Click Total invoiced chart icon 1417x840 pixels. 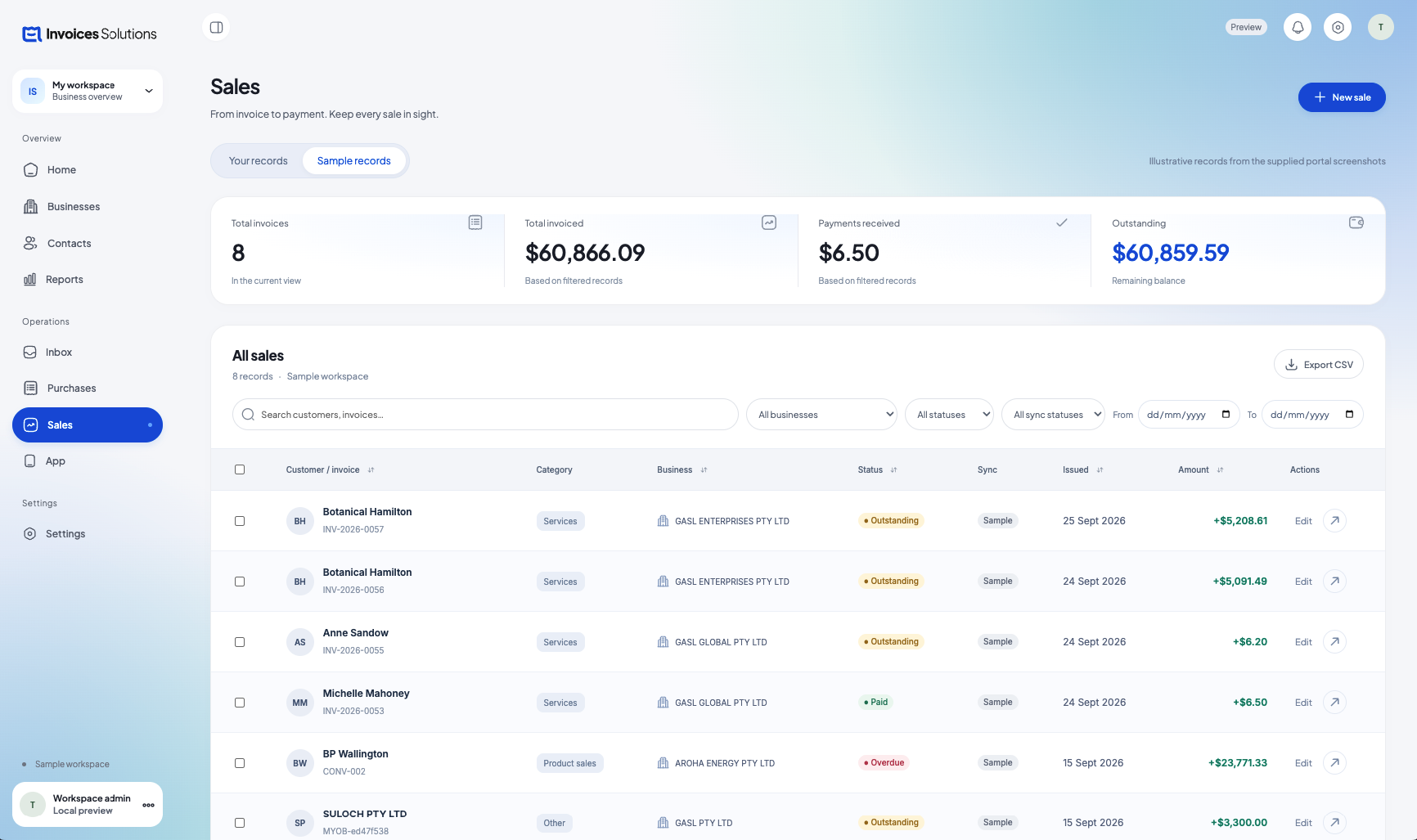[x=769, y=222]
